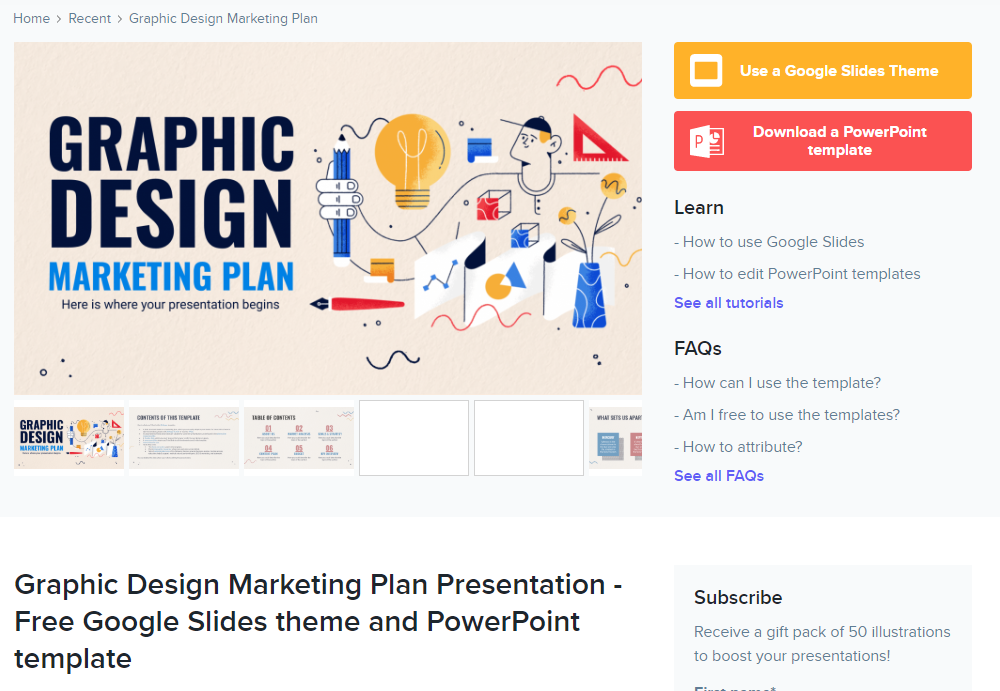Click the FAQs section heading
The height and width of the screenshot is (691, 1000).
pyautogui.click(x=698, y=349)
